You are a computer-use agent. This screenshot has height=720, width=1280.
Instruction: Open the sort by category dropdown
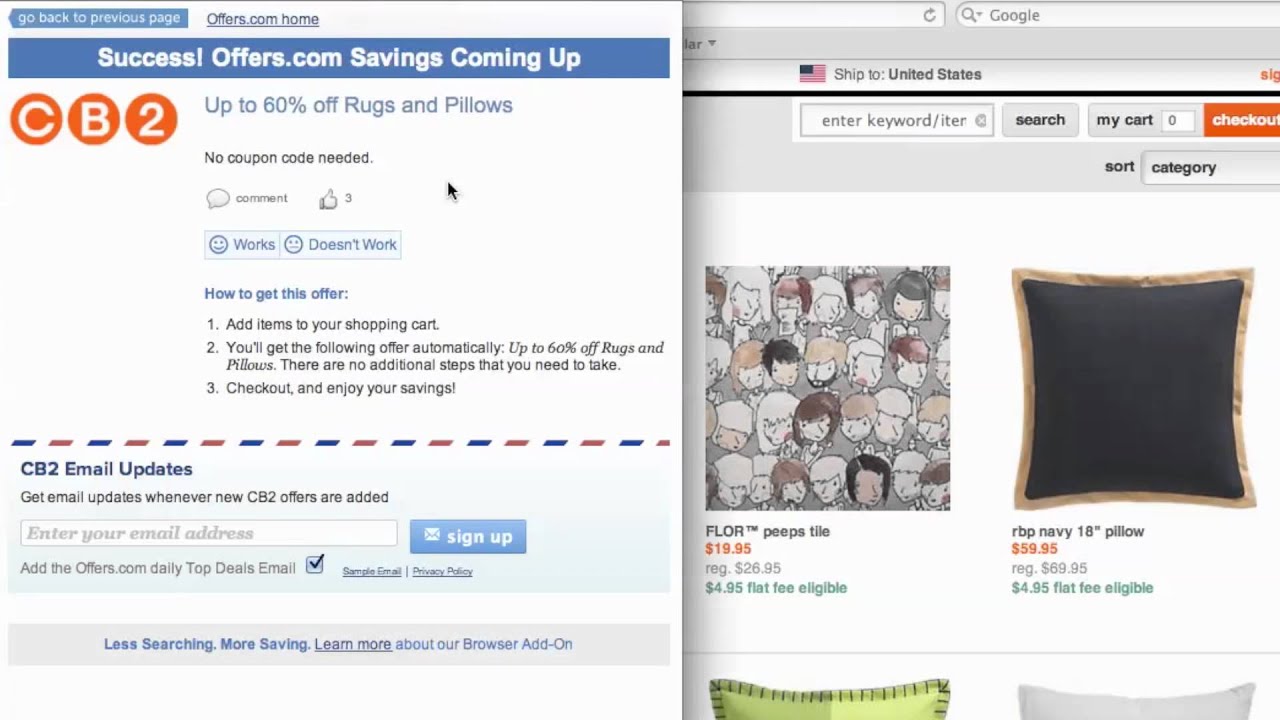coord(1213,167)
